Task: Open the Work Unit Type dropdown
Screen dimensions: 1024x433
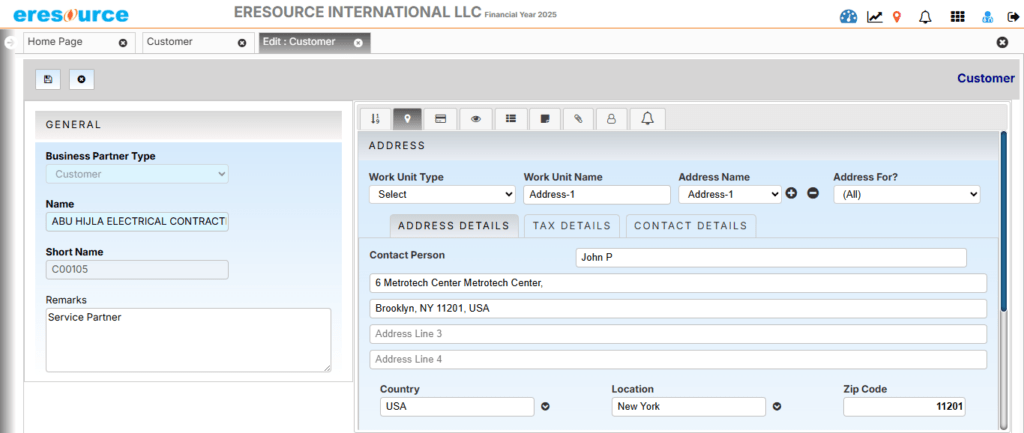Action: pyautogui.click(x=441, y=195)
